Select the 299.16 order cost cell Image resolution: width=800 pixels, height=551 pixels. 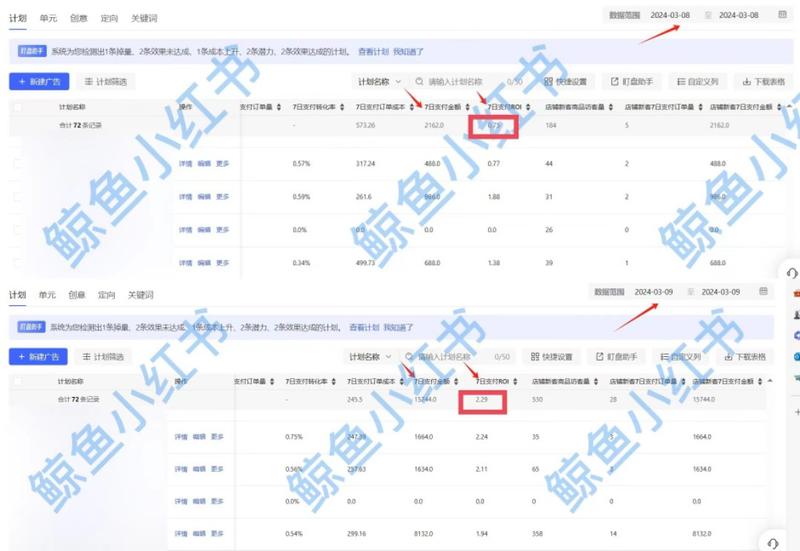[x=356, y=534]
